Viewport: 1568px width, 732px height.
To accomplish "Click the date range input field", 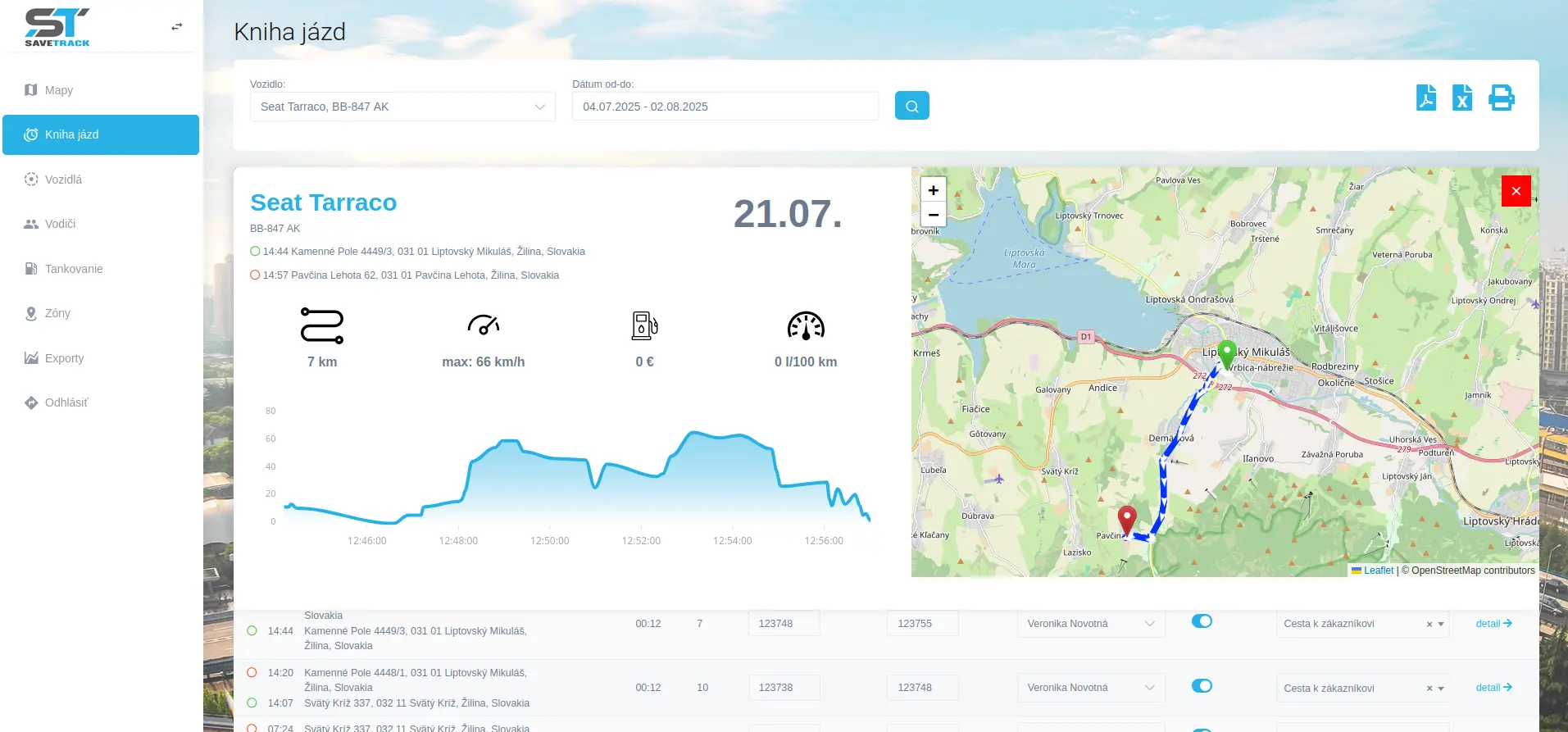I will click(725, 107).
